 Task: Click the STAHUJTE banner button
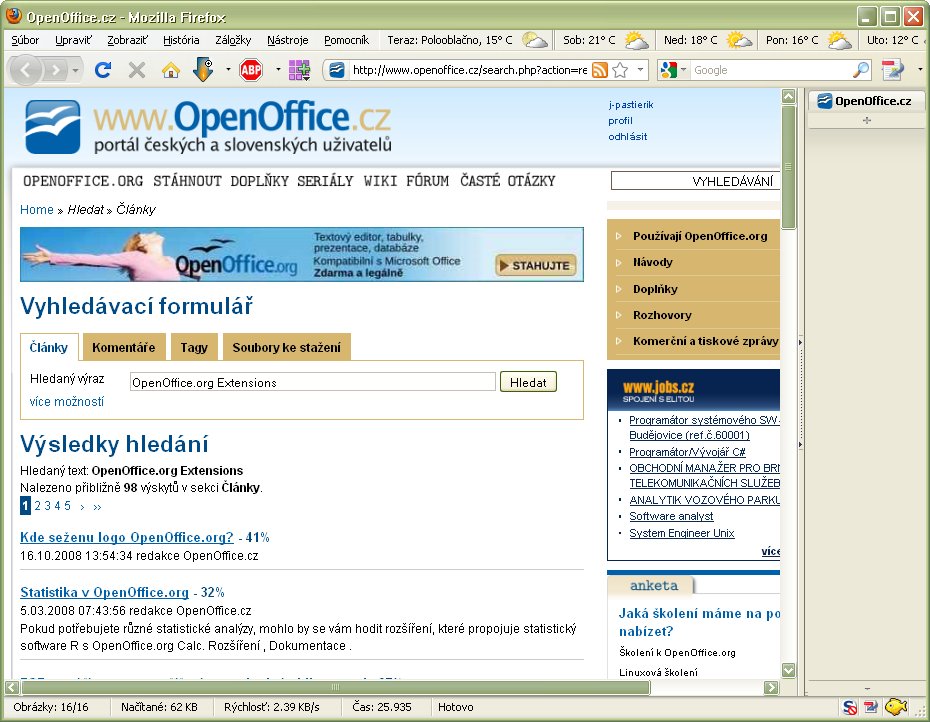[536, 265]
